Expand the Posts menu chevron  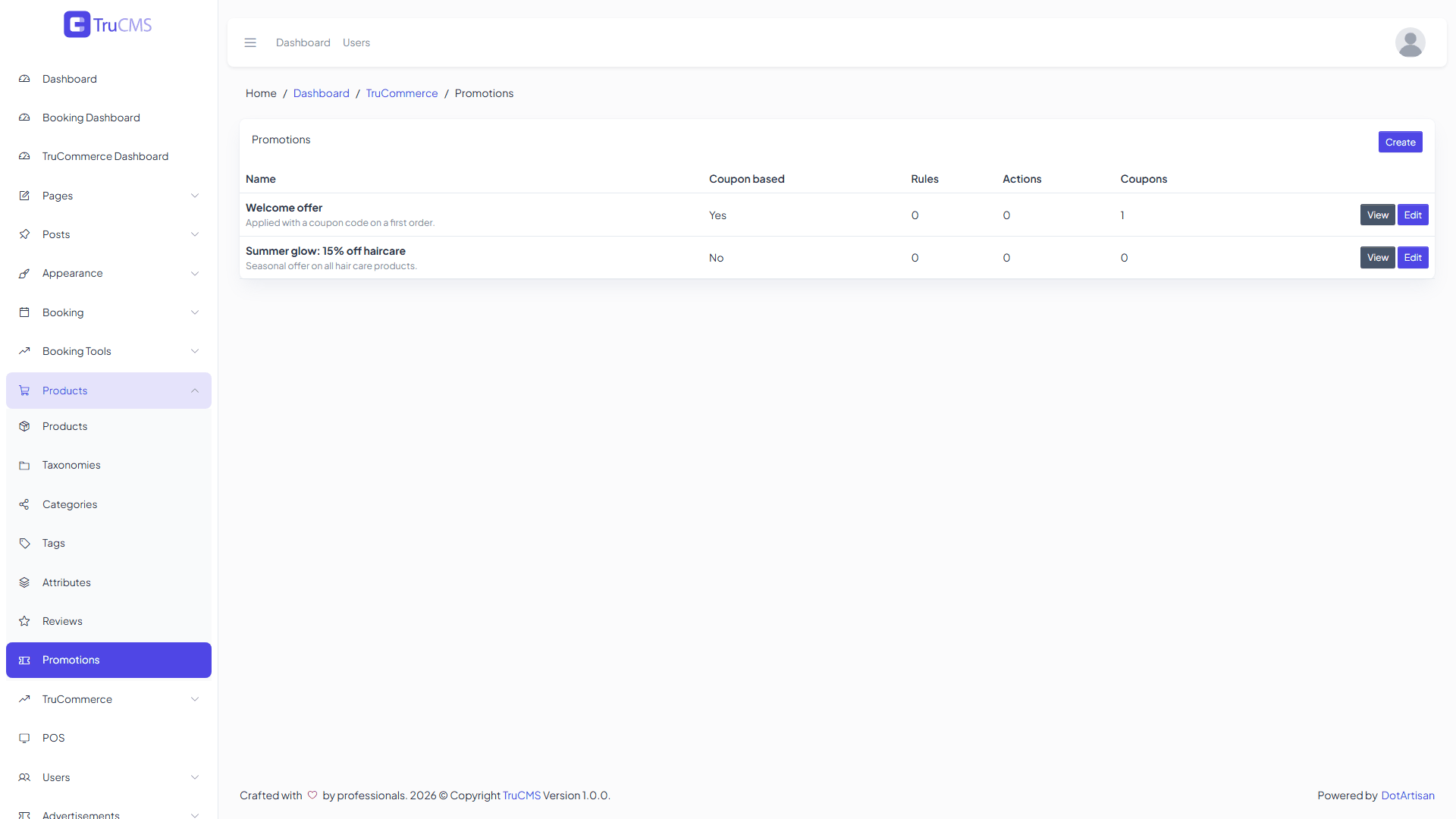(195, 234)
